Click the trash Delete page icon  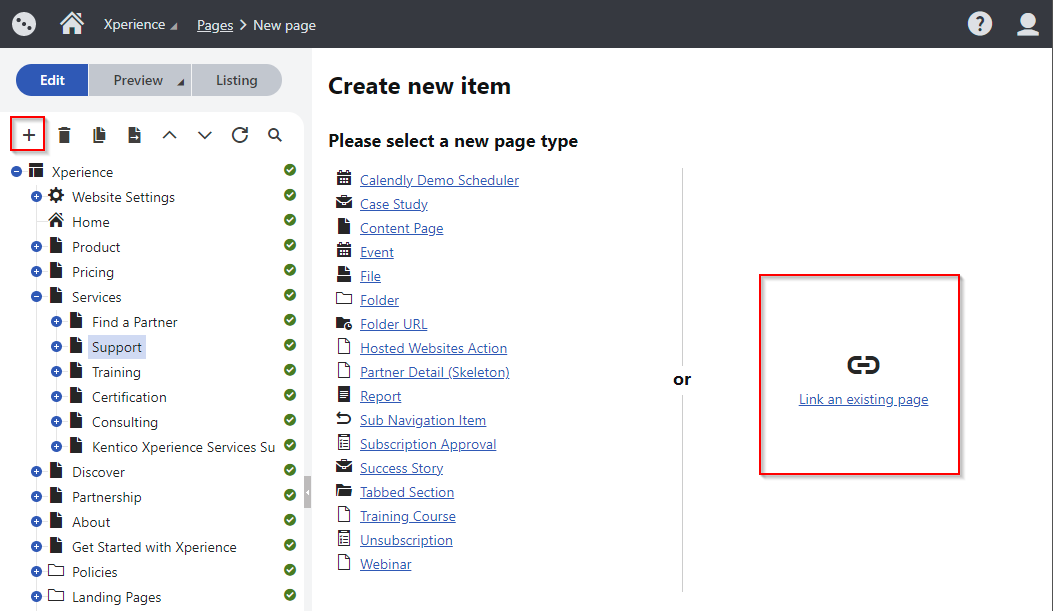64,135
